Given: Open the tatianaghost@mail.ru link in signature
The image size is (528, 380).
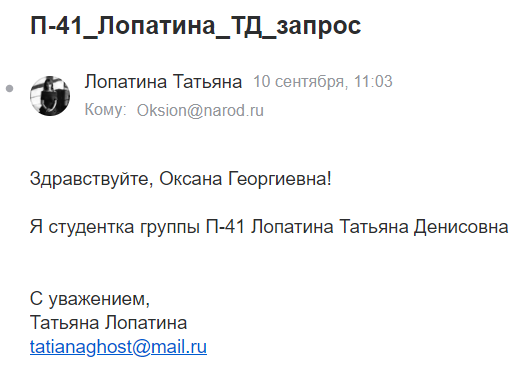Looking at the screenshot, I should pyautogui.click(x=118, y=347).
